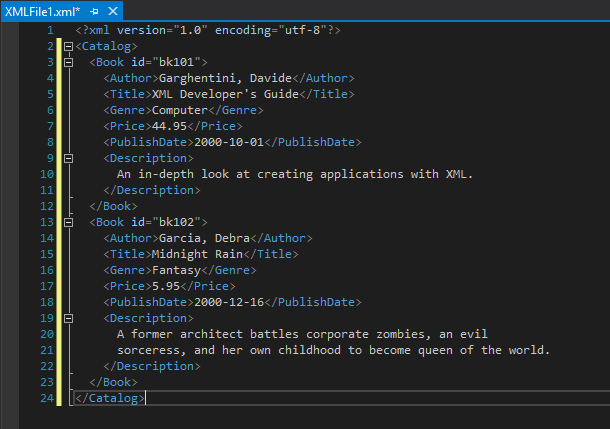Collapse the Book bk101 node

click(x=68, y=62)
